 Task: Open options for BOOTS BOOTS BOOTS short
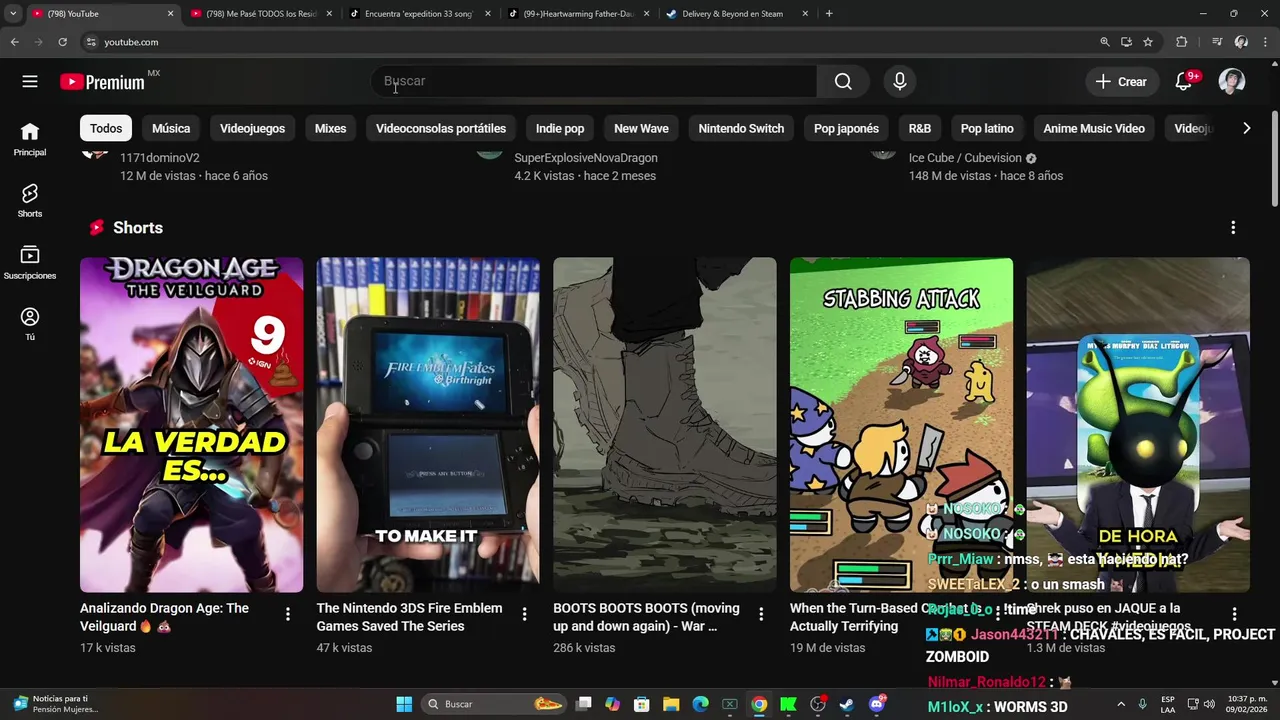tap(761, 614)
